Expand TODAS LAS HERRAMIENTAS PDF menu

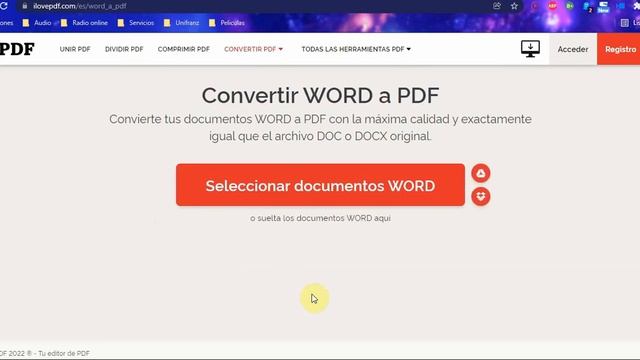click(356, 49)
